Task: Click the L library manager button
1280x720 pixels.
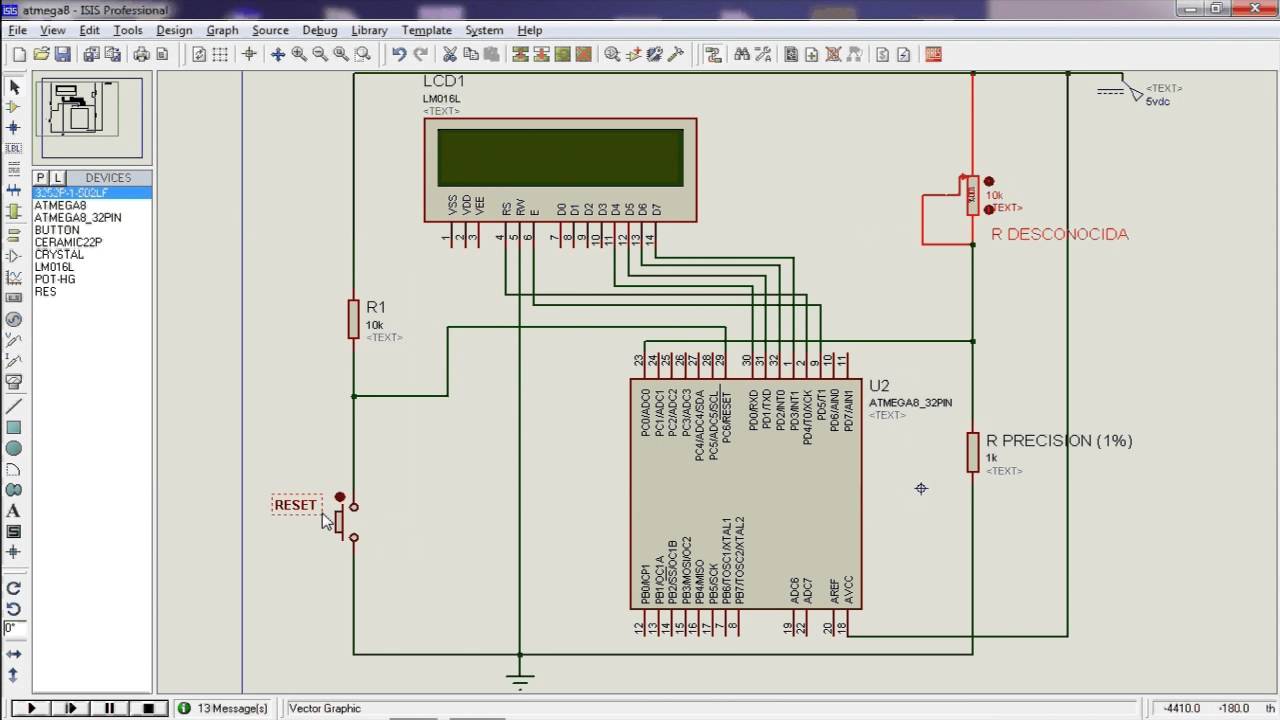Action: [x=57, y=177]
